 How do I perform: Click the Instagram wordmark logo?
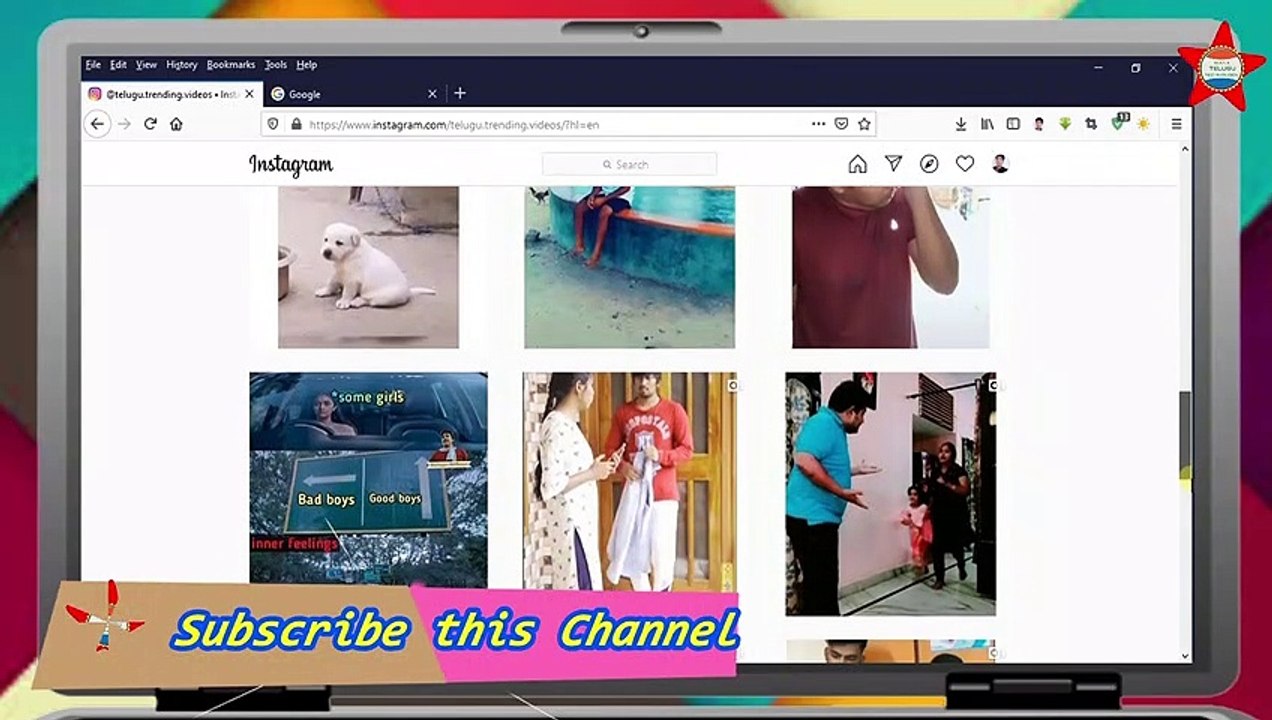[291, 165]
